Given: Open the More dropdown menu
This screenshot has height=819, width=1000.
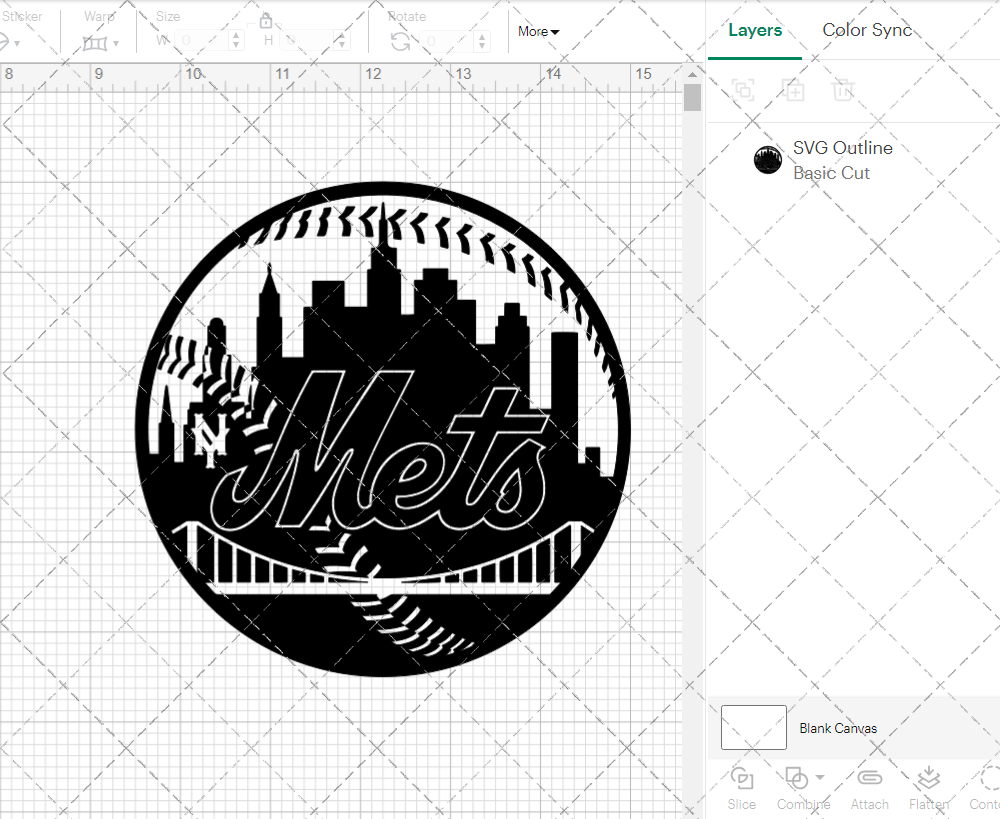Looking at the screenshot, I should pyautogui.click(x=538, y=32).
